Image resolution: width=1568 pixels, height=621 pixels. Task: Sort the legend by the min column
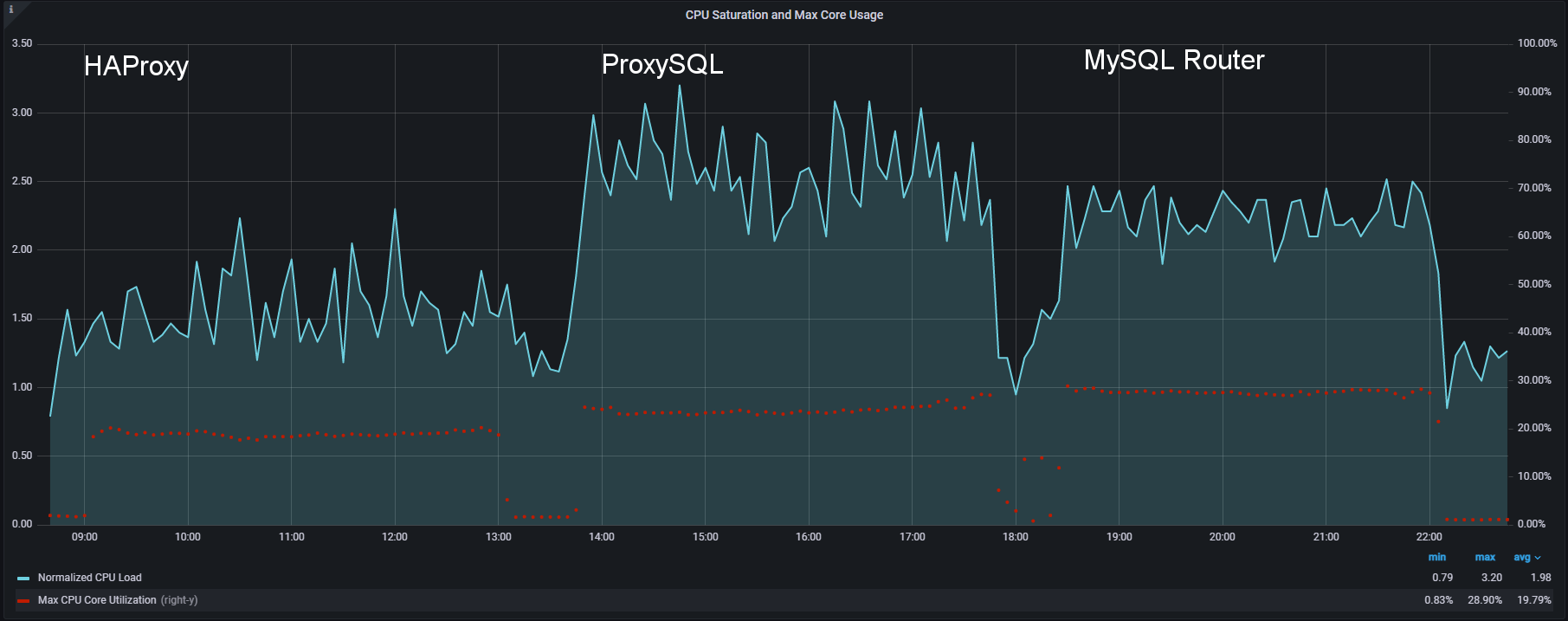[x=1436, y=558]
